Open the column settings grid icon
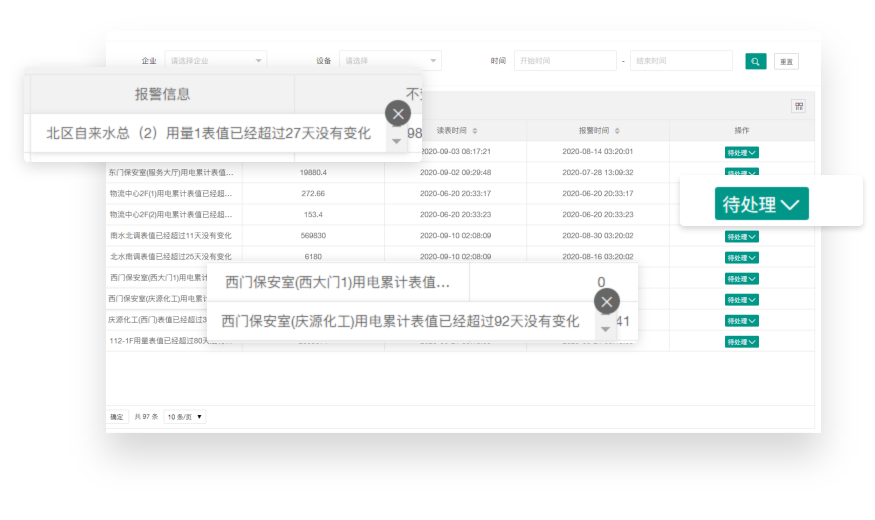 click(798, 106)
